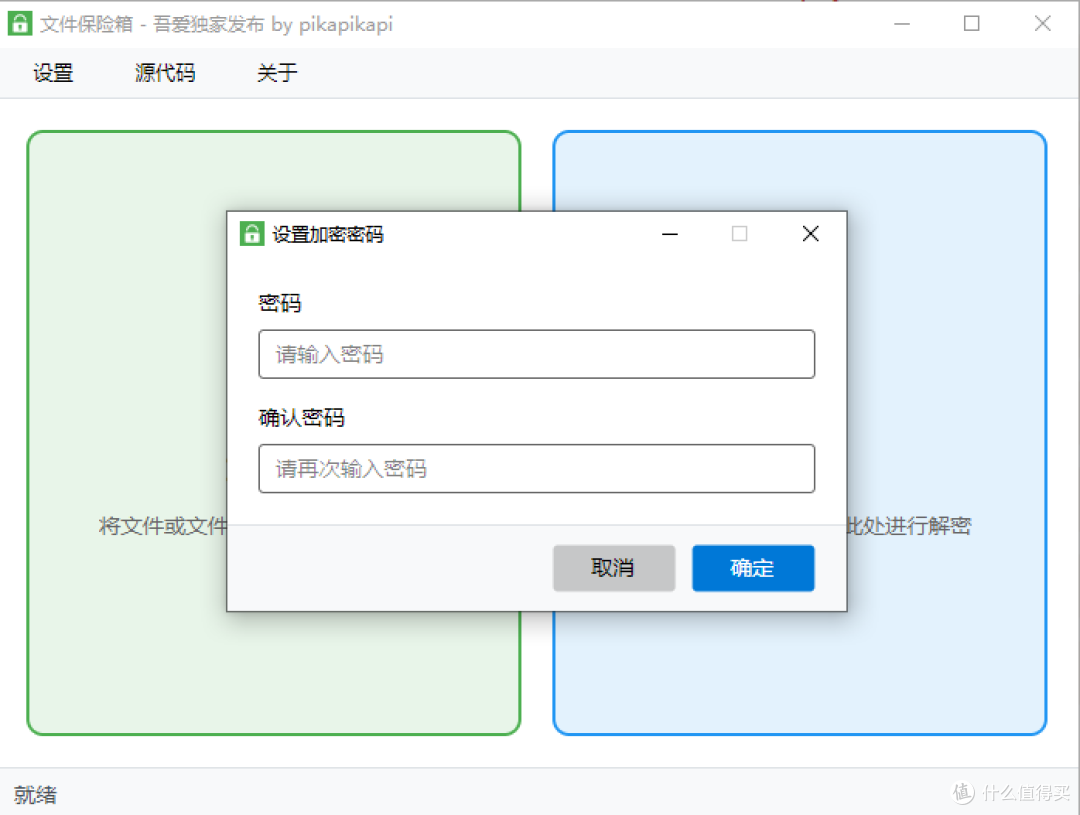Confirm with the 确定 button

(753, 568)
